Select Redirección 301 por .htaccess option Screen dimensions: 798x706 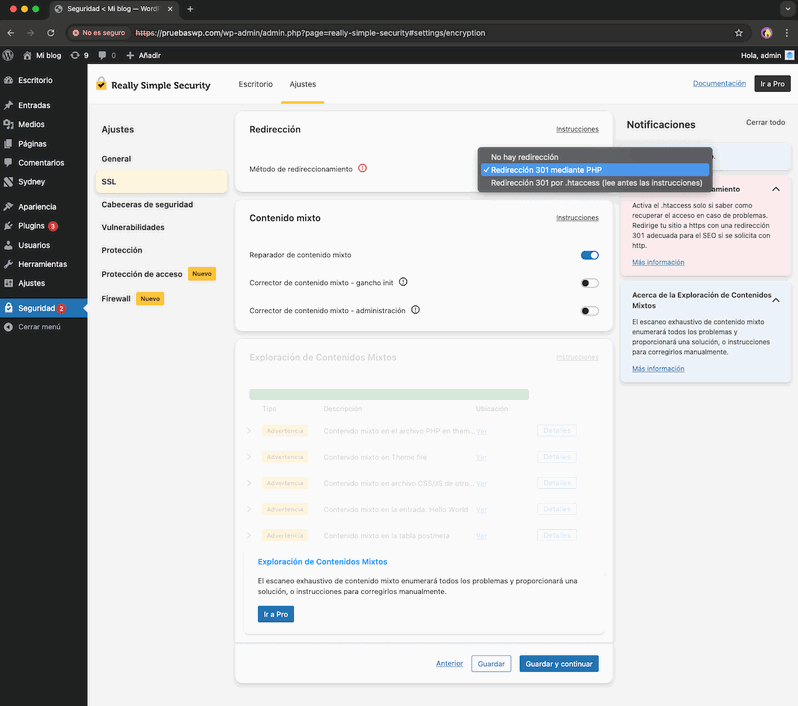[x=594, y=183]
